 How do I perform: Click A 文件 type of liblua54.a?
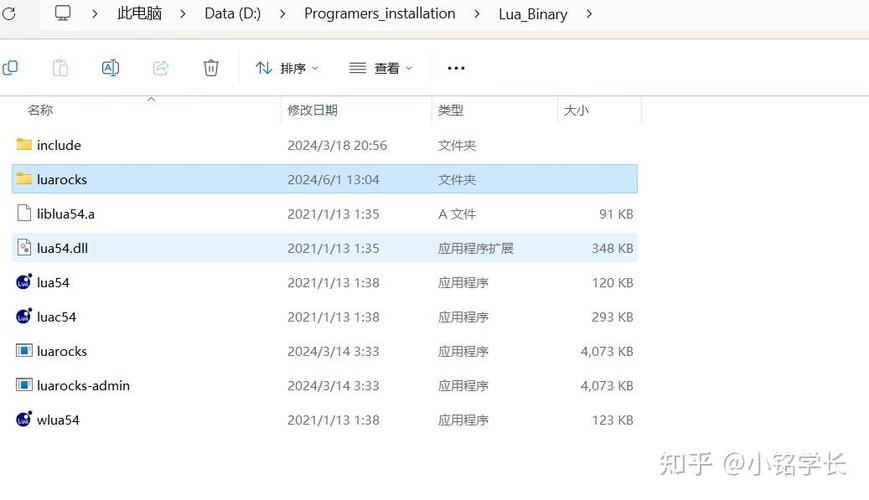click(x=457, y=214)
